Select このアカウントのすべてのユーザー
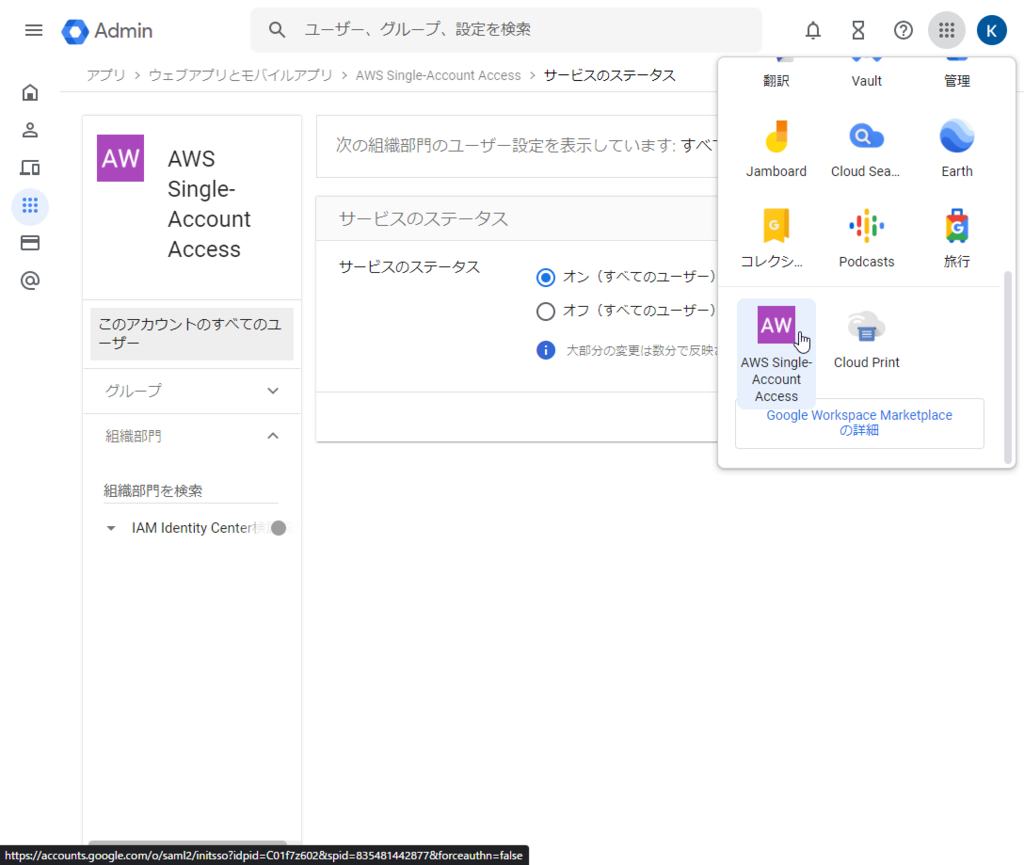Screen dimensions: 1024x865 pyautogui.click(x=191, y=334)
